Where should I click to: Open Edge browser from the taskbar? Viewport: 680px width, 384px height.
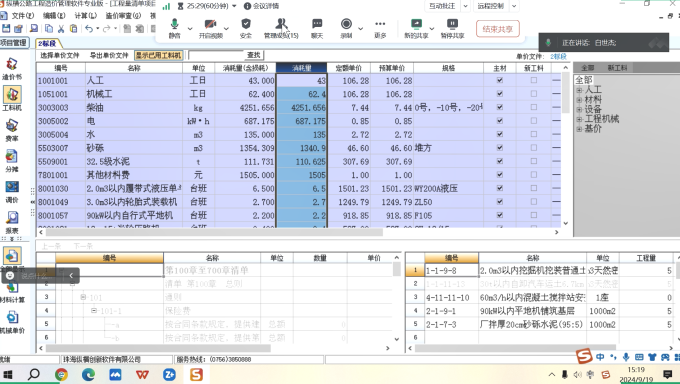[88, 374]
